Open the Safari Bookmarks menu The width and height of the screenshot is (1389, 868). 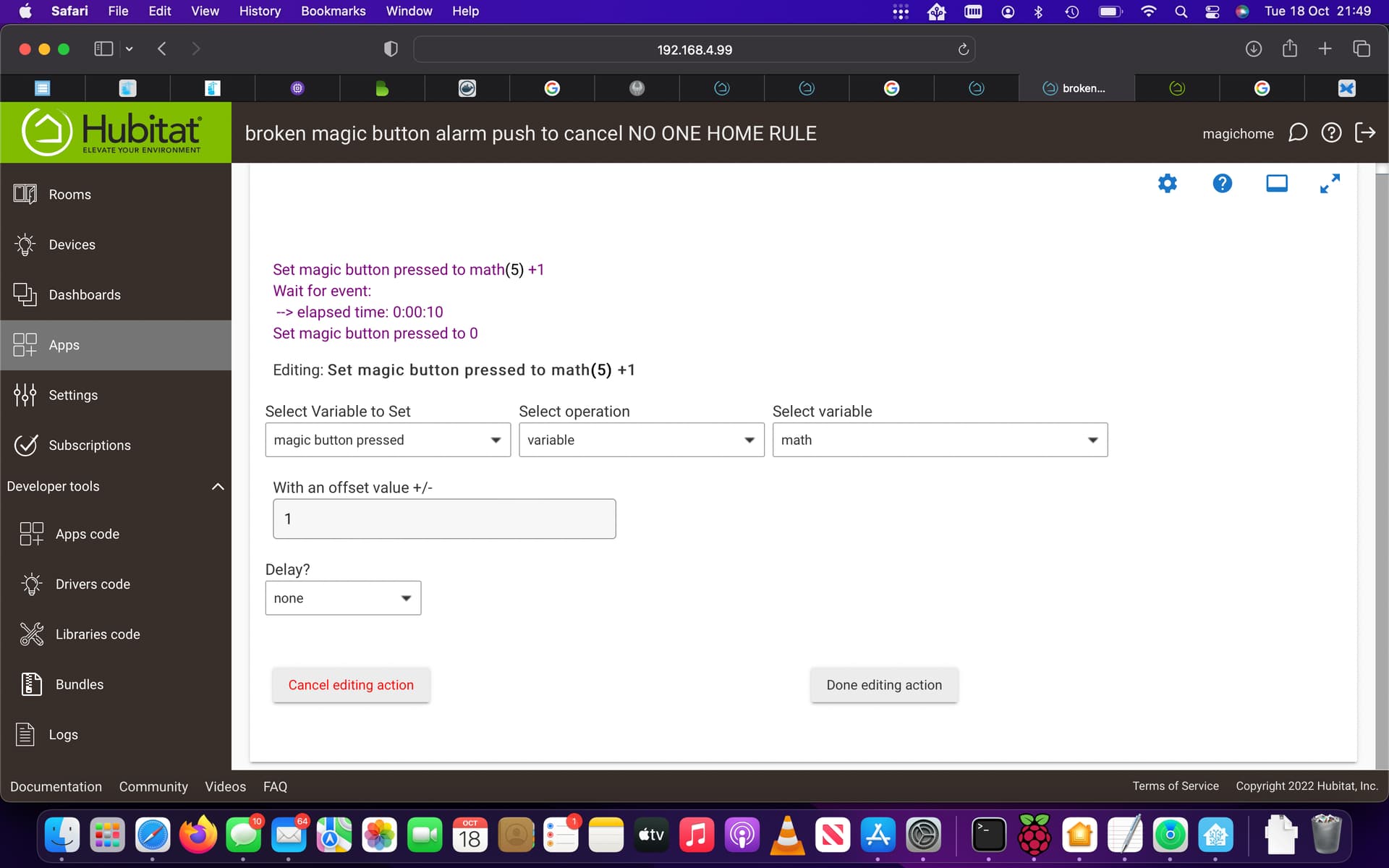pos(333,11)
